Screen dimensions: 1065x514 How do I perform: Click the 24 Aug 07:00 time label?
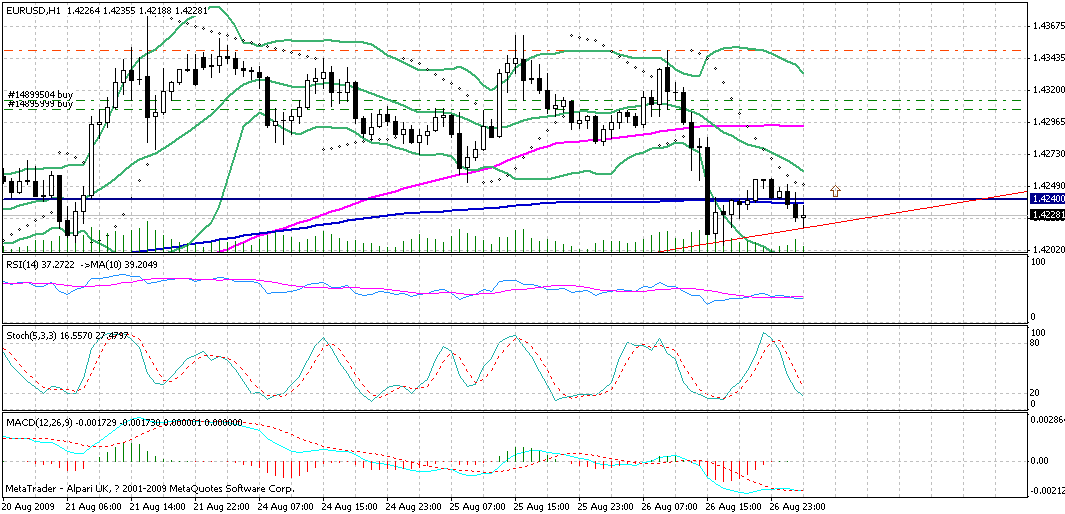pyautogui.click(x=285, y=507)
